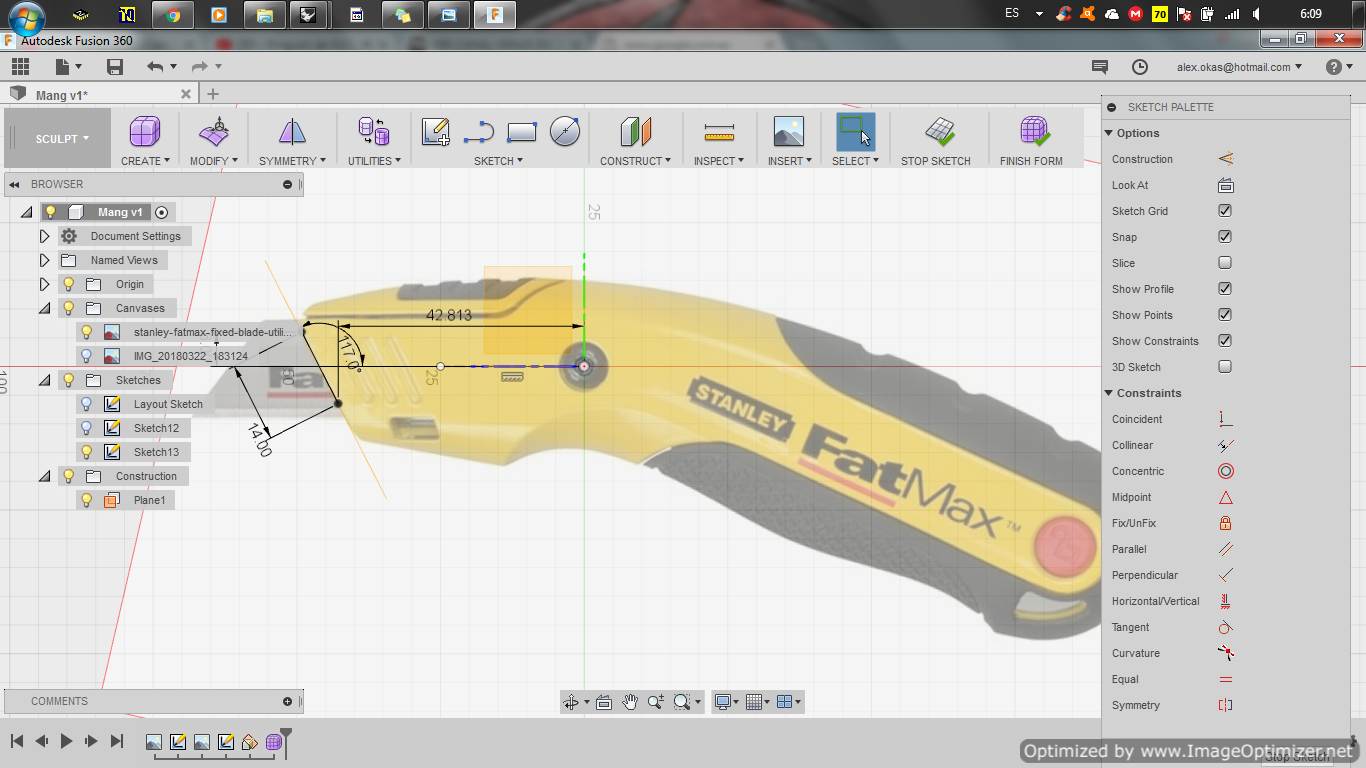
Task: Click the Construction line option icon
Action: click(x=1225, y=159)
